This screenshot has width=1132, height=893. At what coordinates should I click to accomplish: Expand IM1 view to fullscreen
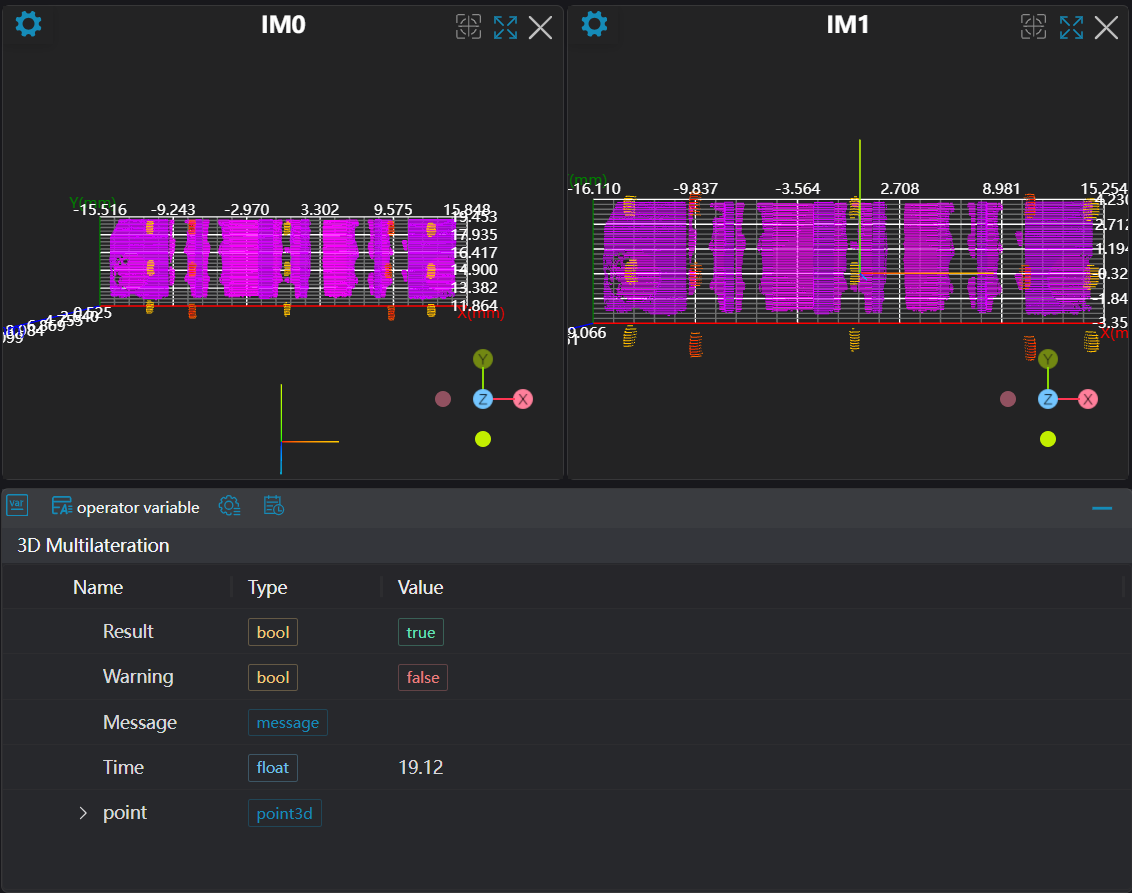tap(1071, 27)
